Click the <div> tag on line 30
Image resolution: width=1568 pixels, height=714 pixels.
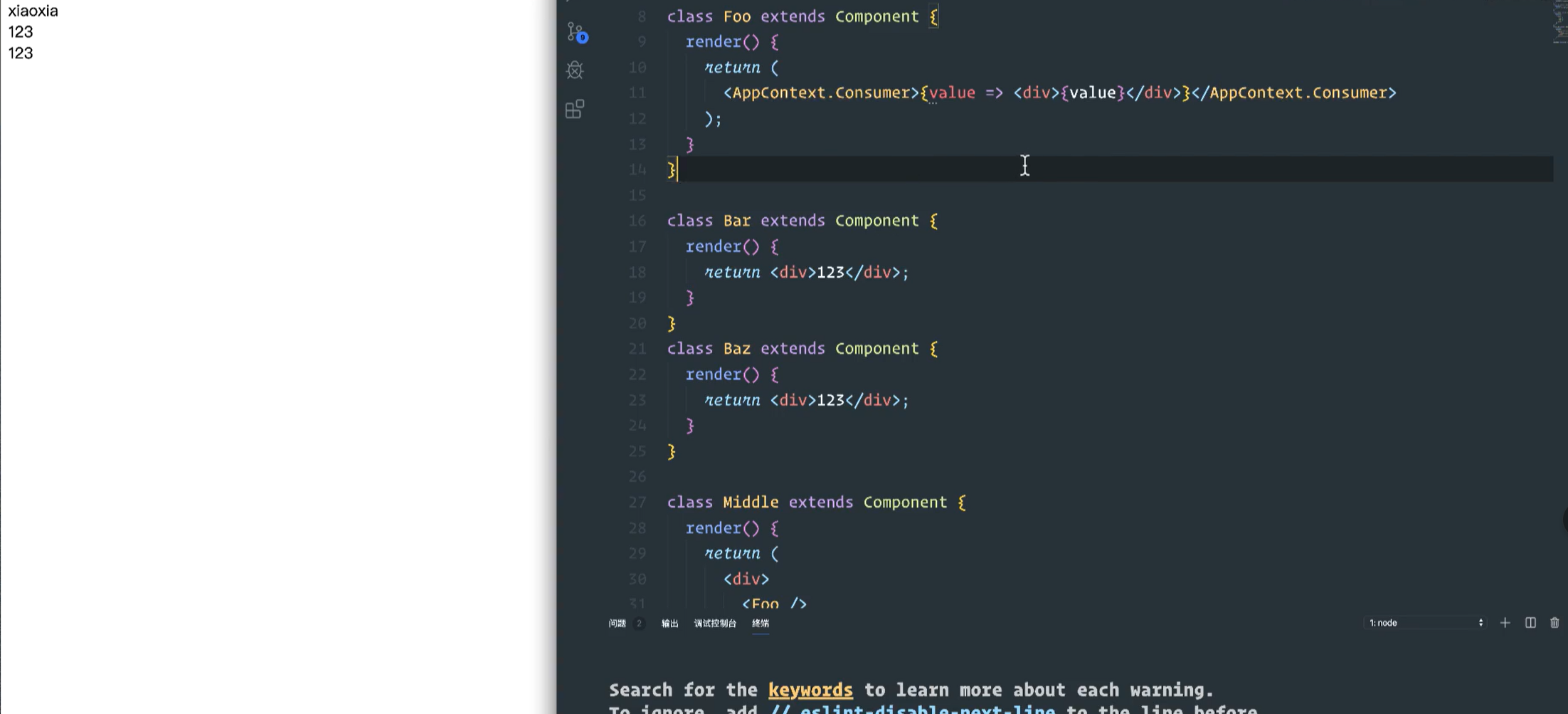point(746,579)
